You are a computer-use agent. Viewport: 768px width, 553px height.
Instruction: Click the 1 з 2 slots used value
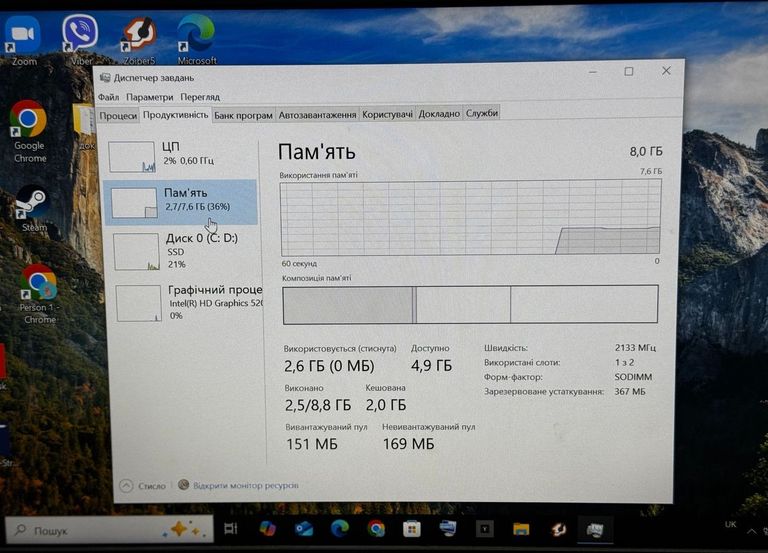[624, 362]
